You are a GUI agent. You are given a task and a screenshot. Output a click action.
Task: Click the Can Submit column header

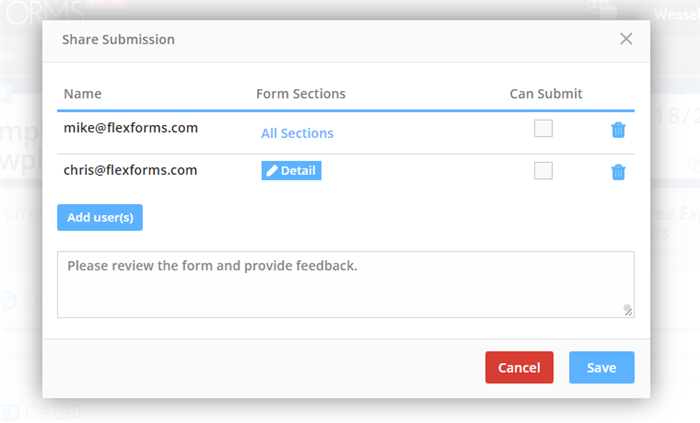pos(546,94)
